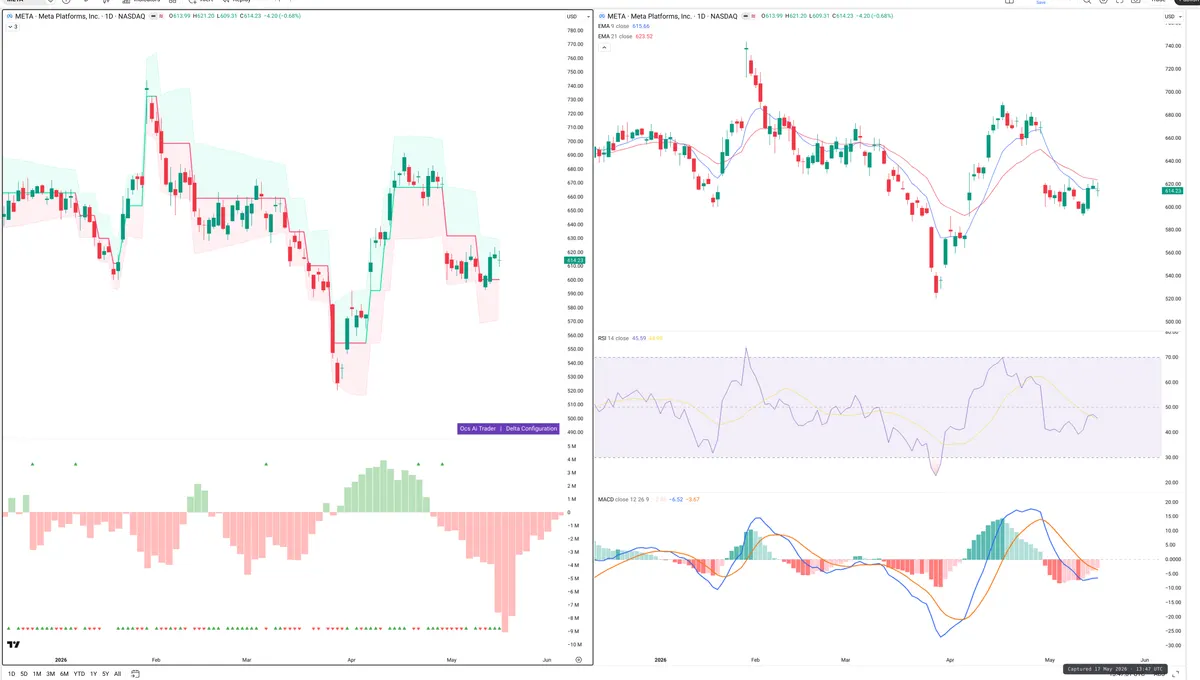
Task: Switch to the 3M time range
Action: (51, 674)
